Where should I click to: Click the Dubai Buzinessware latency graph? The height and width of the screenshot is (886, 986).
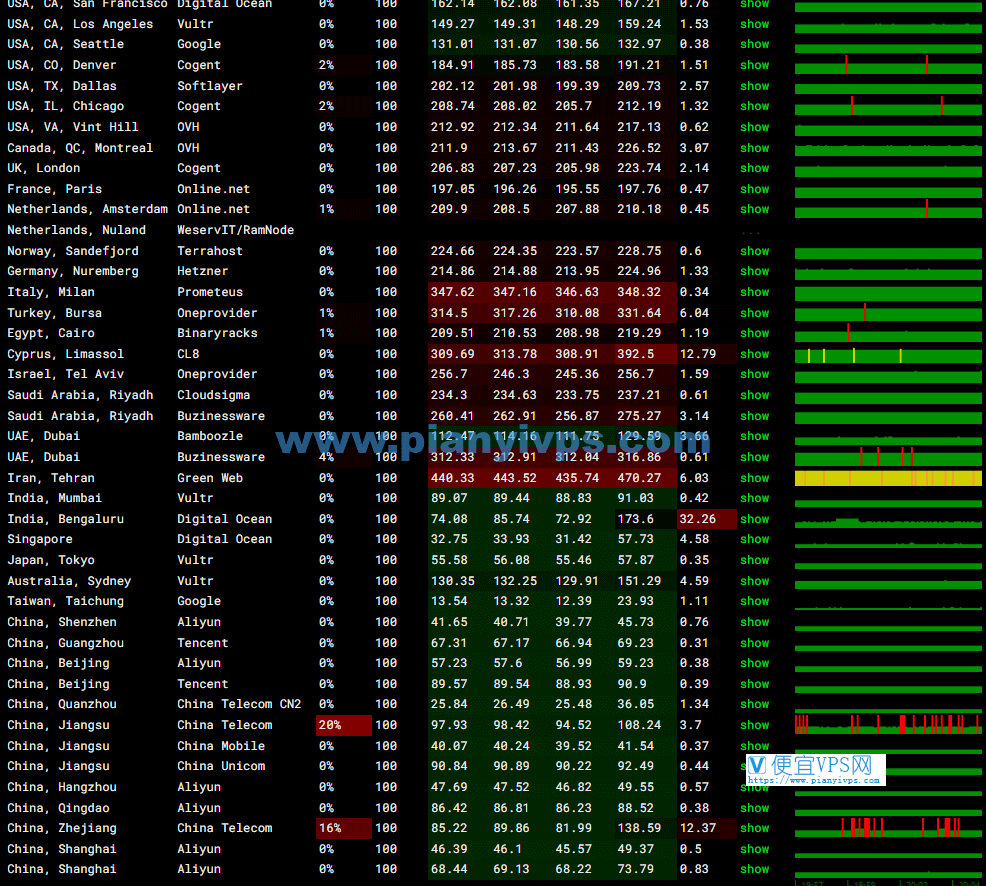(888, 457)
